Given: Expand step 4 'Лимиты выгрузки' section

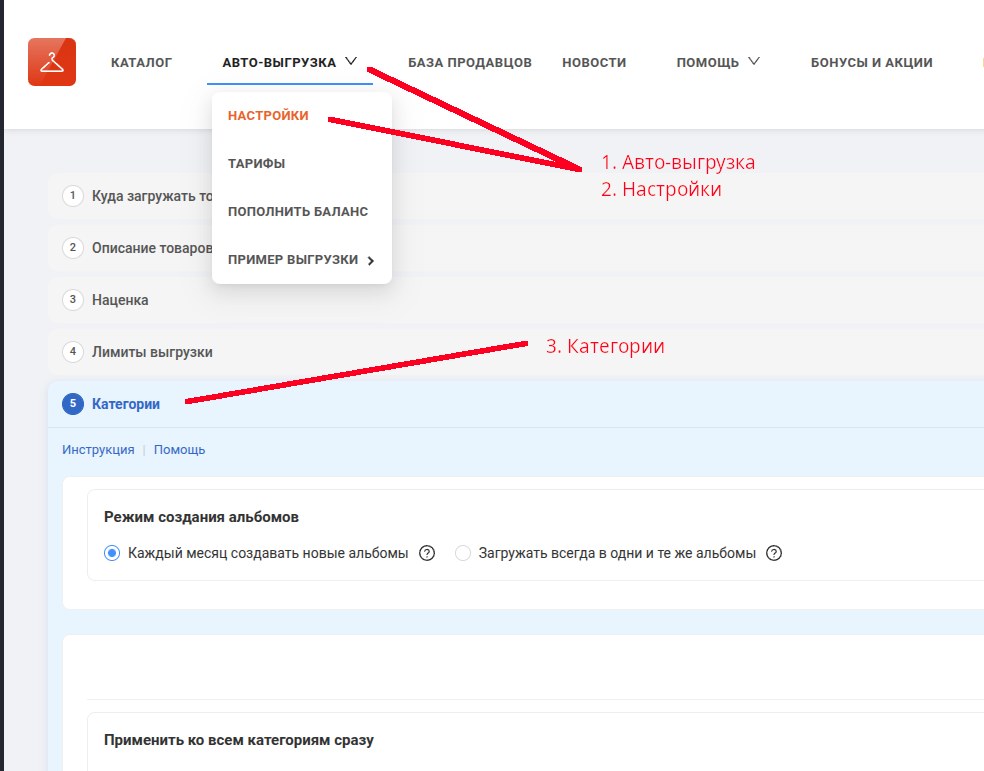Looking at the screenshot, I should [x=515, y=352].
